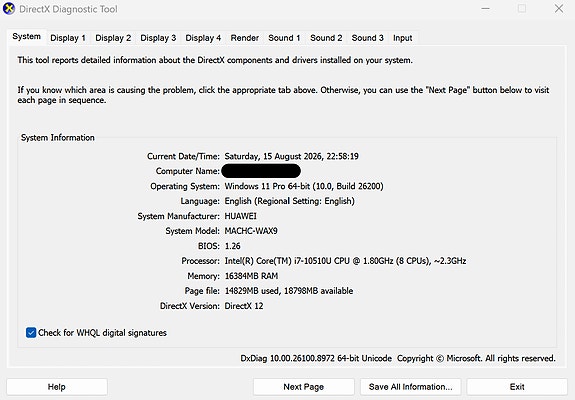This screenshot has height=400, width=575.
Task: Select the Sound 2 tab
Action: click(326, 38)
